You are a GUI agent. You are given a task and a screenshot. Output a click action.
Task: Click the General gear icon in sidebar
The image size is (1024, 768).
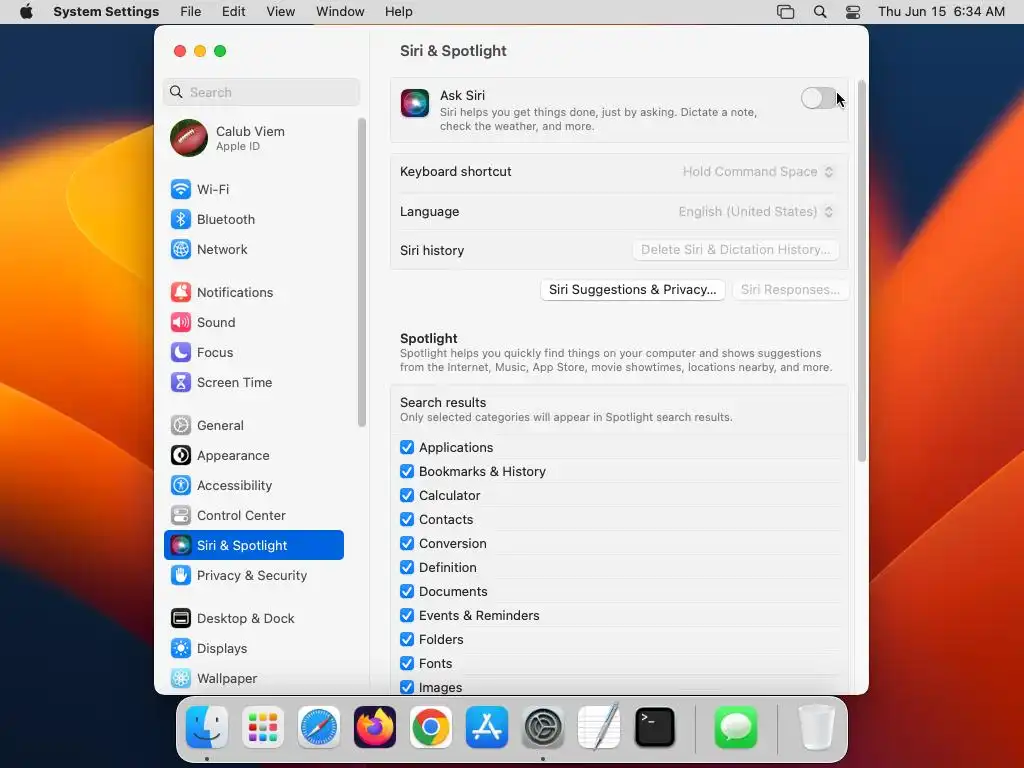(181, 426)
